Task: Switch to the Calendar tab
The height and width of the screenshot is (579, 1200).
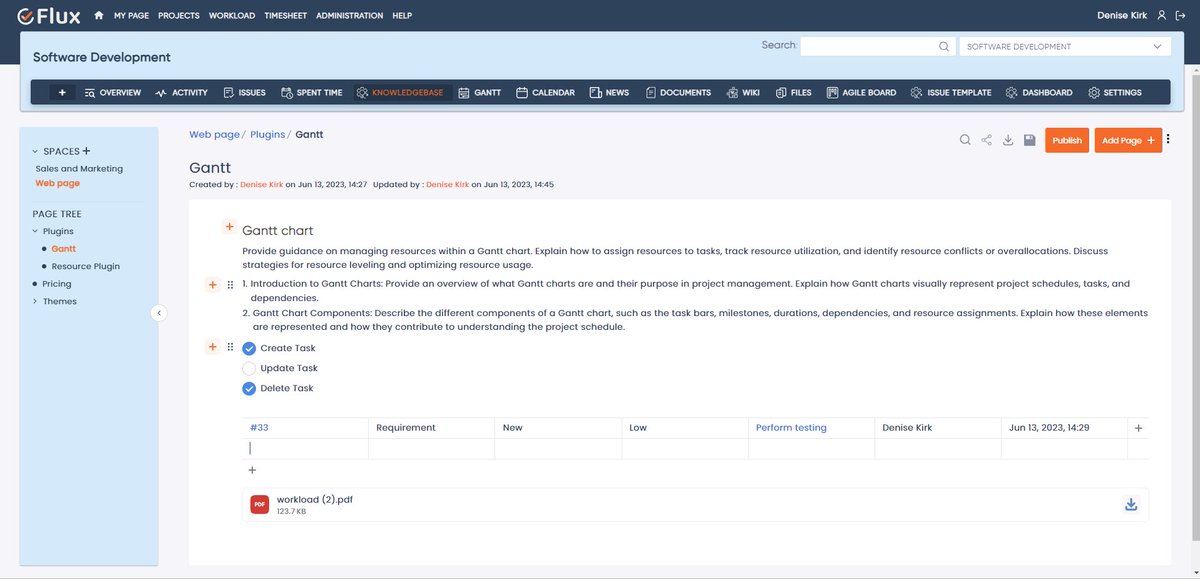Action: [x=545, y=92]
